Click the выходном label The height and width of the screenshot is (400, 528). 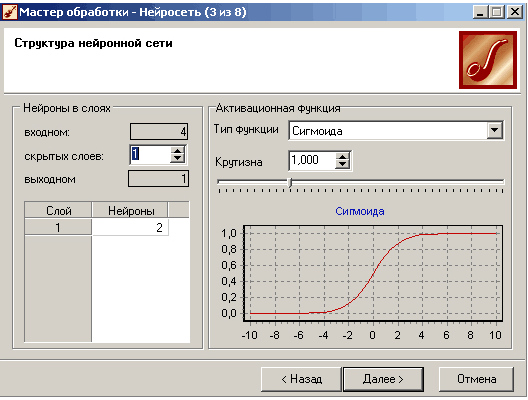click(x=50, y=179)
